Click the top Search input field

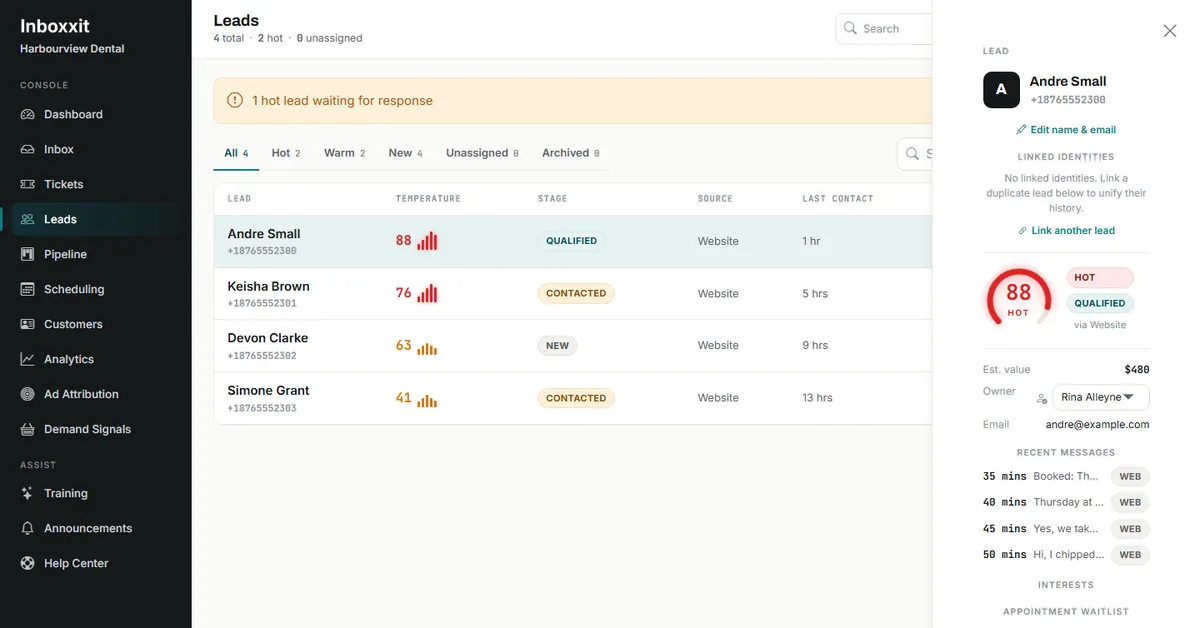pyautogui.click(x=884, y=28)
